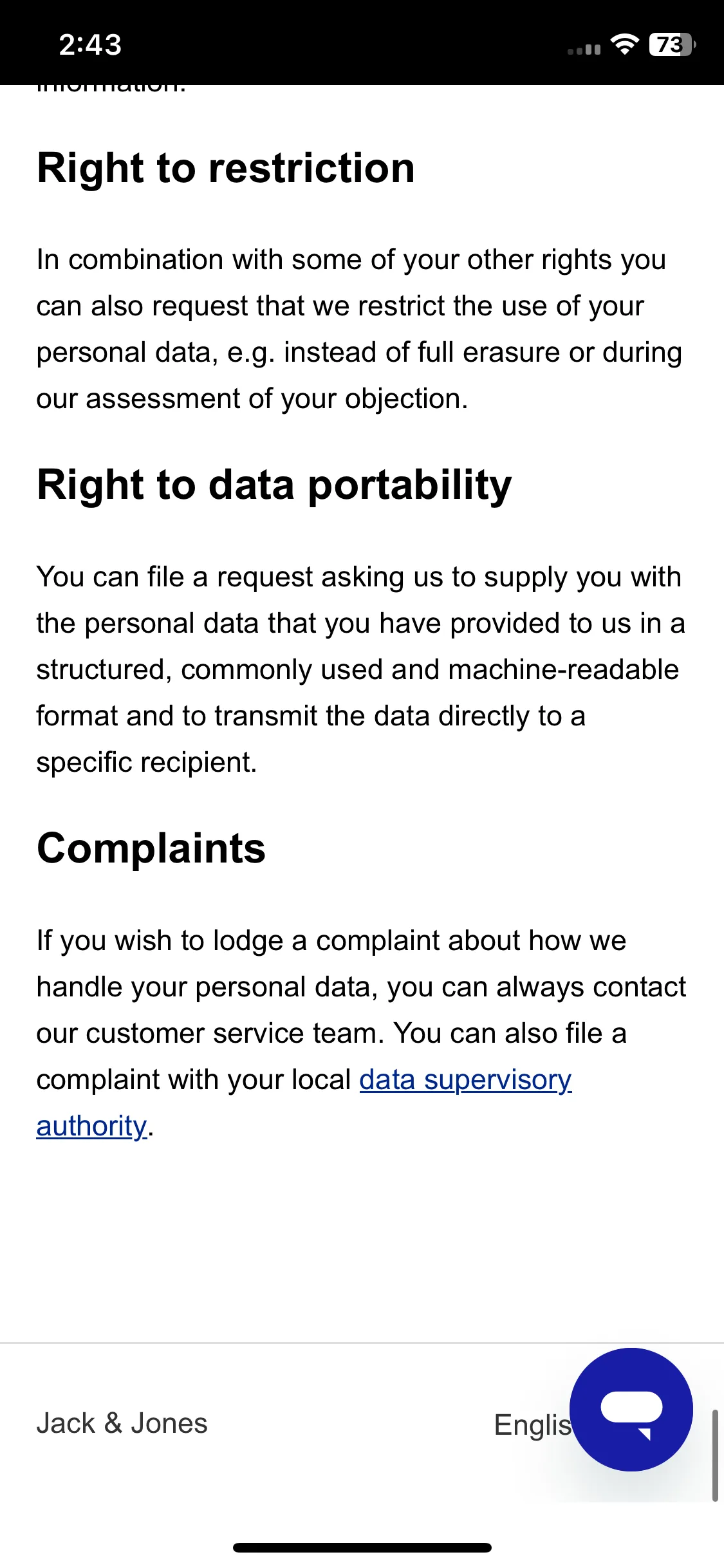The height and width of the screenshot is (1568, 724).
Task: Tap 'machine-readable' in the portability paragraph
Action: [563, 669]
